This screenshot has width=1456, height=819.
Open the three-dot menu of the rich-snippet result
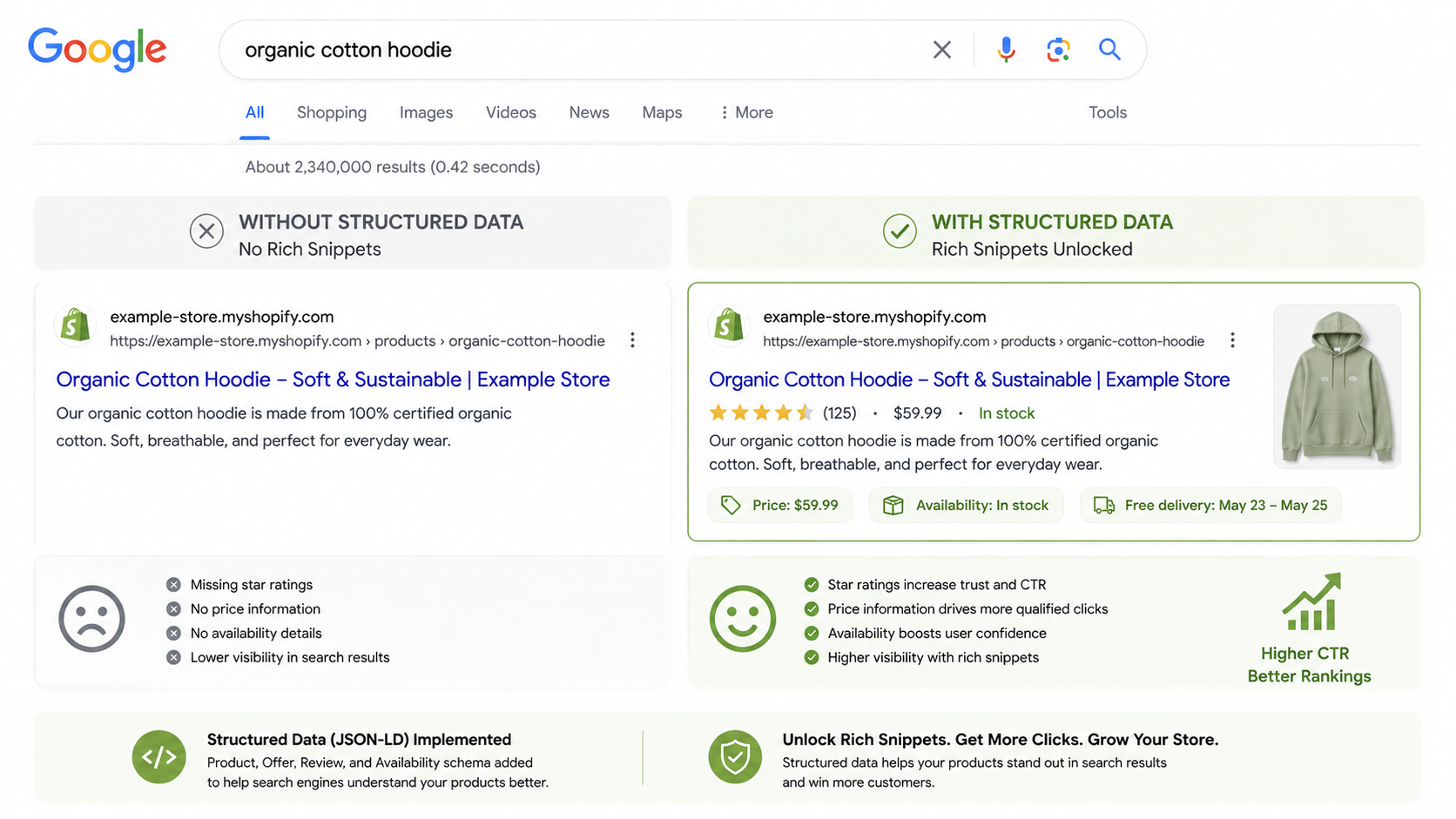tap(1232, 340)
